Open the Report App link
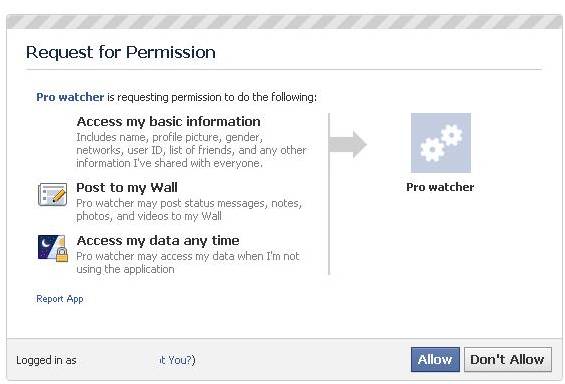The image size is (565, 384). (60, 299)
